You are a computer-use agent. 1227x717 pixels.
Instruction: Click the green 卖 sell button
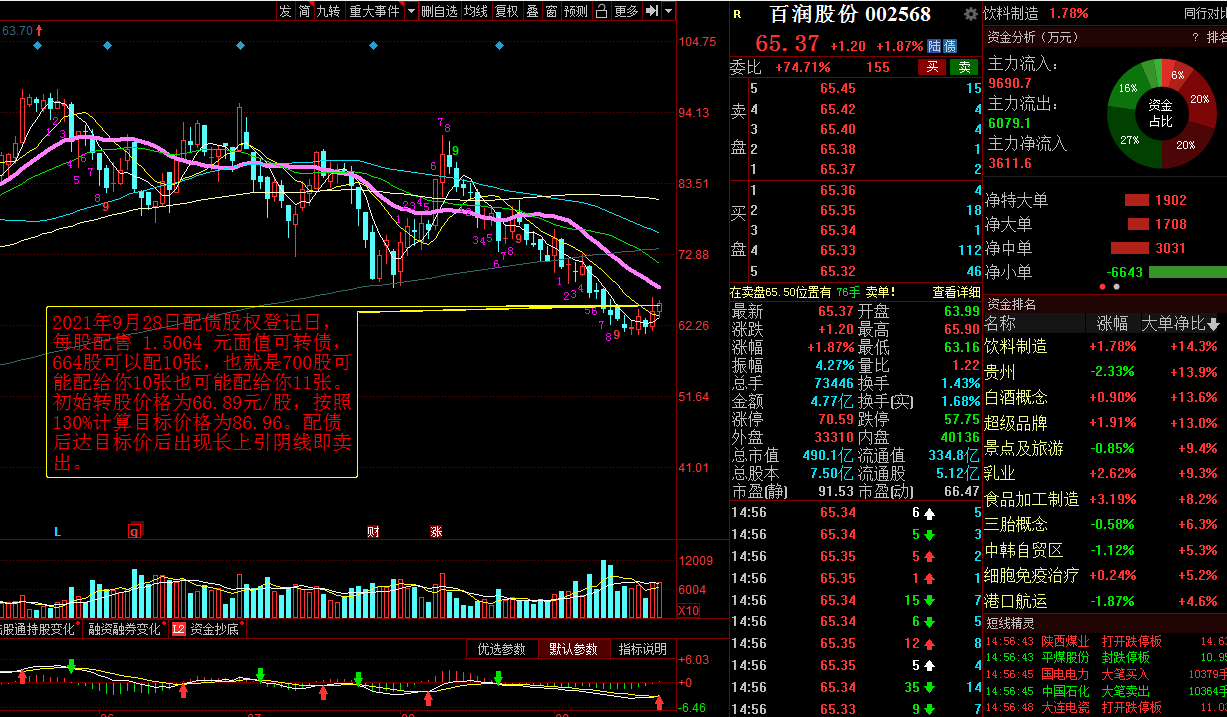[x=964, y=67]
